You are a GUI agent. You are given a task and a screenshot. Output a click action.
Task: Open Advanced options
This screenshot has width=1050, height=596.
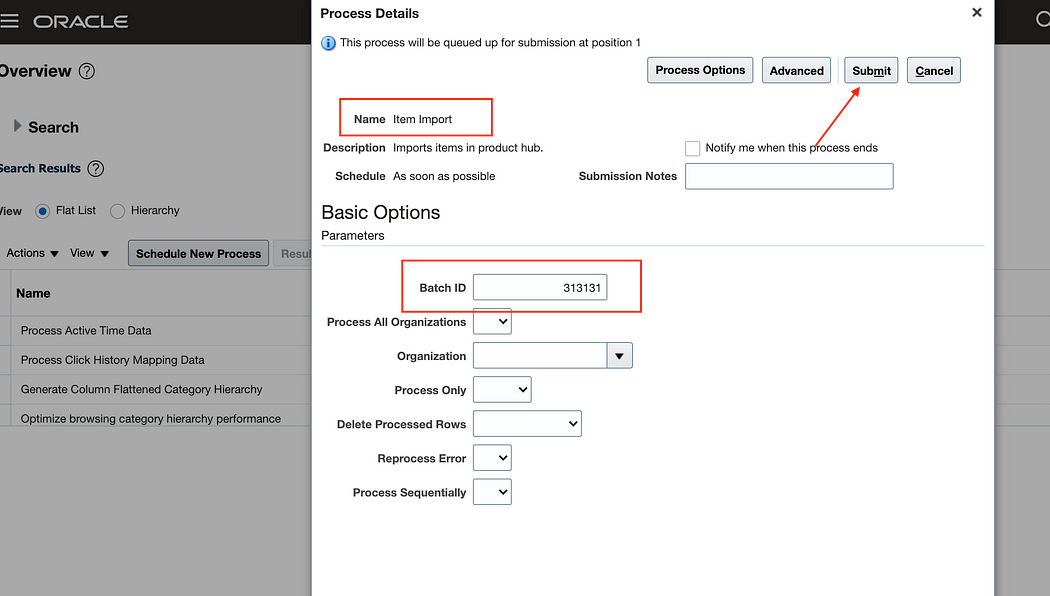[x=796, y=70]
